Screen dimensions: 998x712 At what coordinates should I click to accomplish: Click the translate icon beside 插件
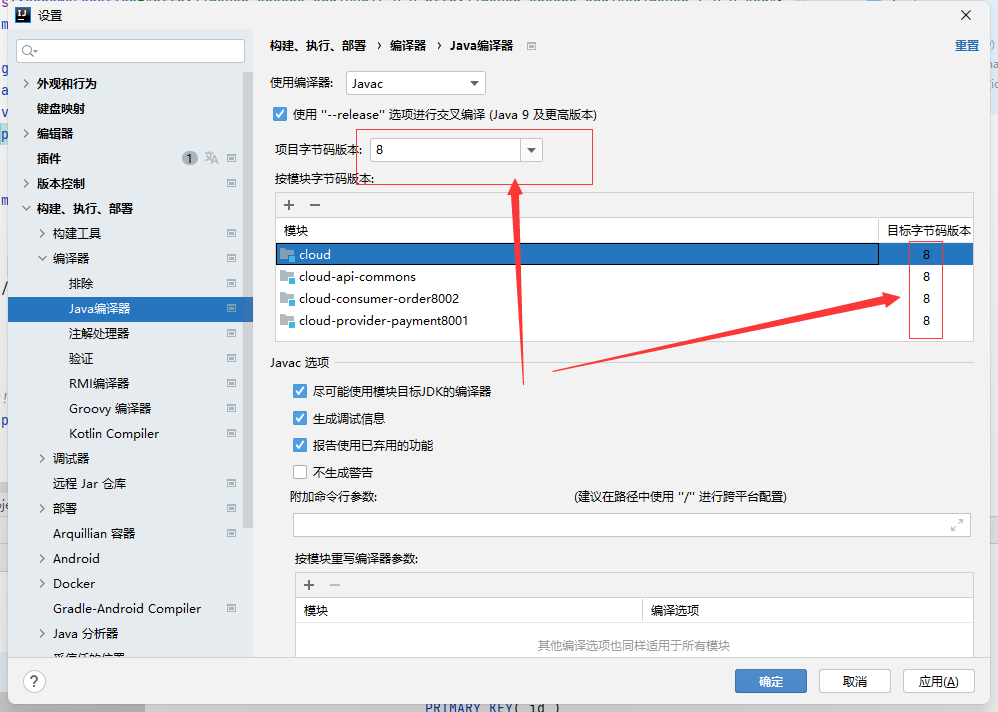(211, 158)
